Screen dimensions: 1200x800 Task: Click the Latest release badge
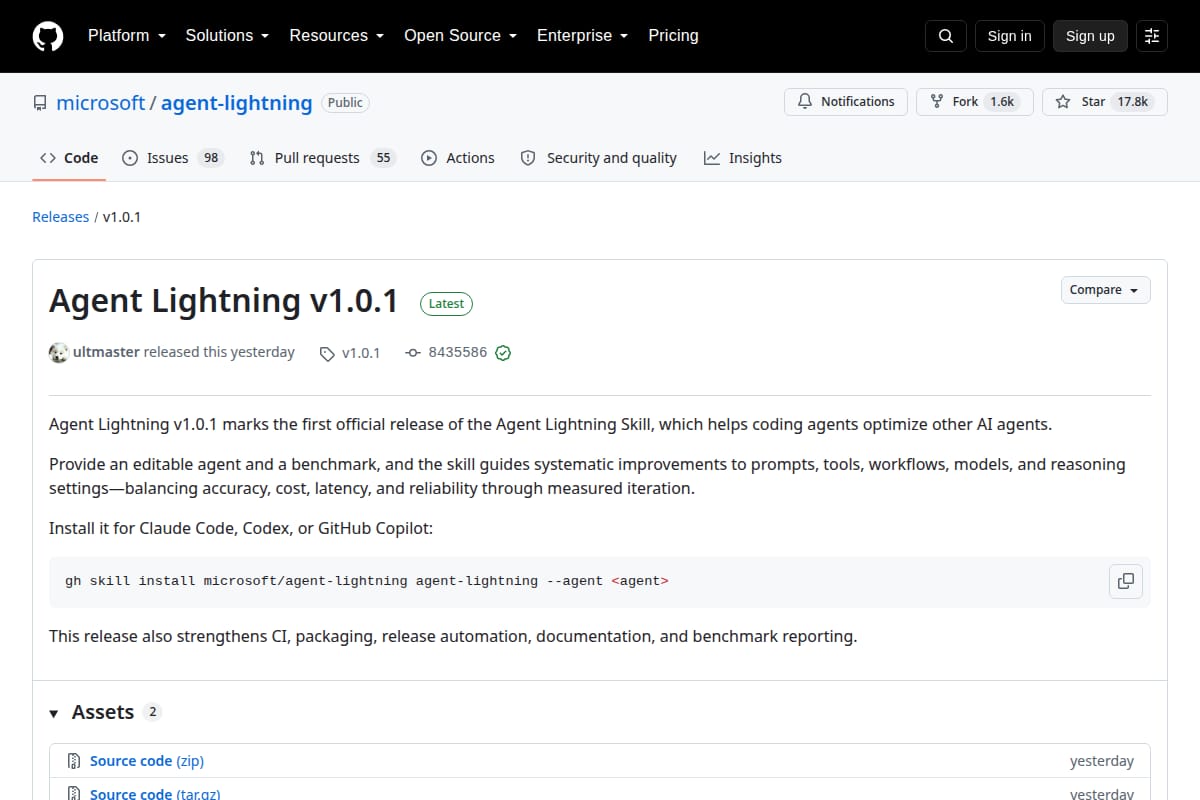coord(446,304)
